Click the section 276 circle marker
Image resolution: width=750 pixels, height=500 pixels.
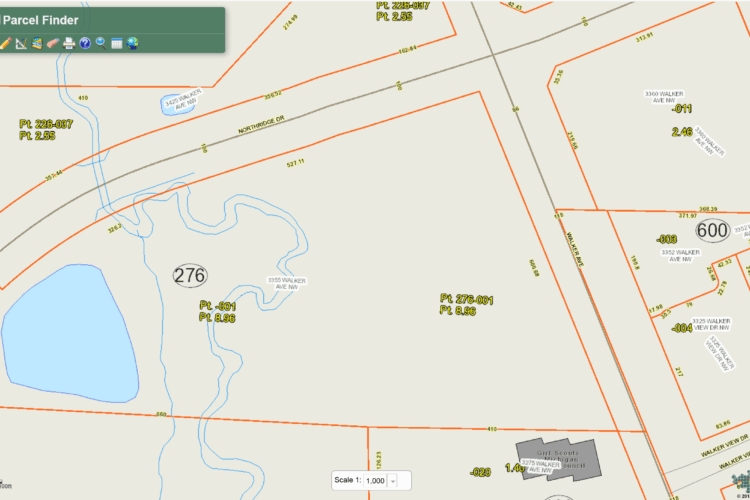click(x=190, y=276)
